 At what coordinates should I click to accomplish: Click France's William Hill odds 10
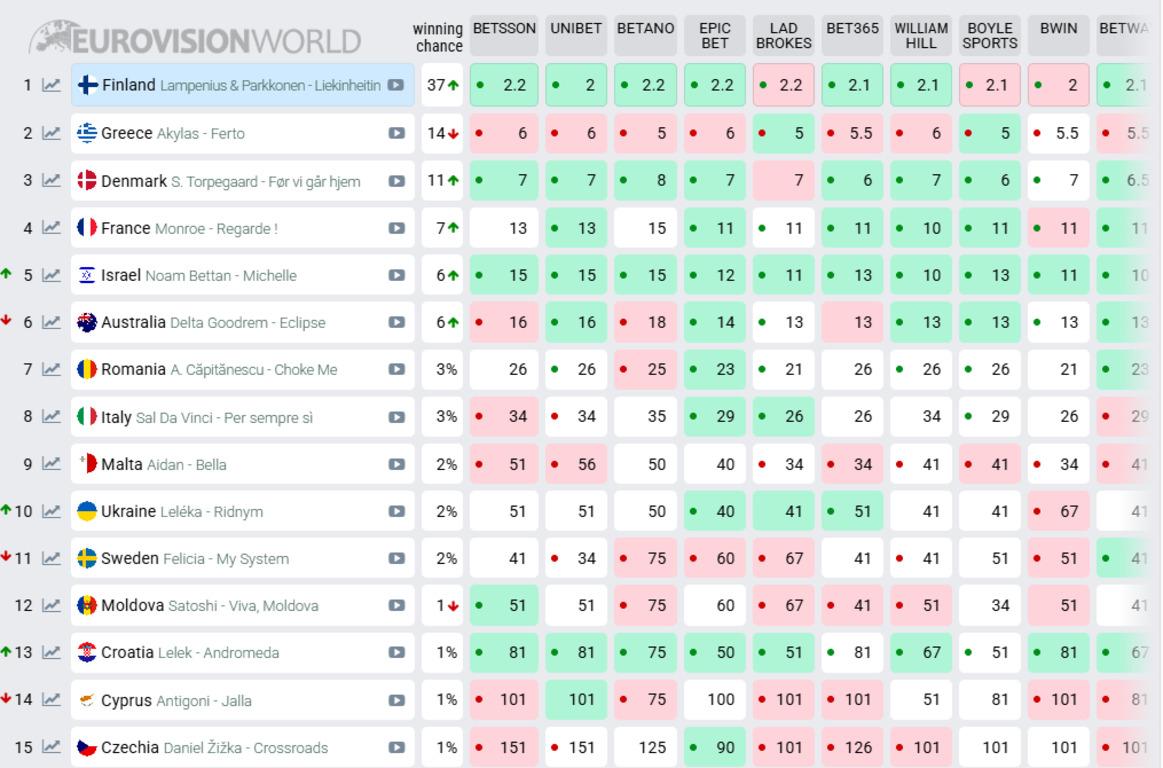(920, 228)
